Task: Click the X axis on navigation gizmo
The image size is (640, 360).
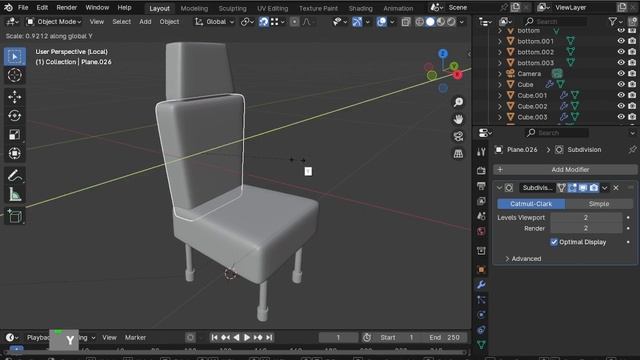Action: pyautogui.click(x=458, y=75)
